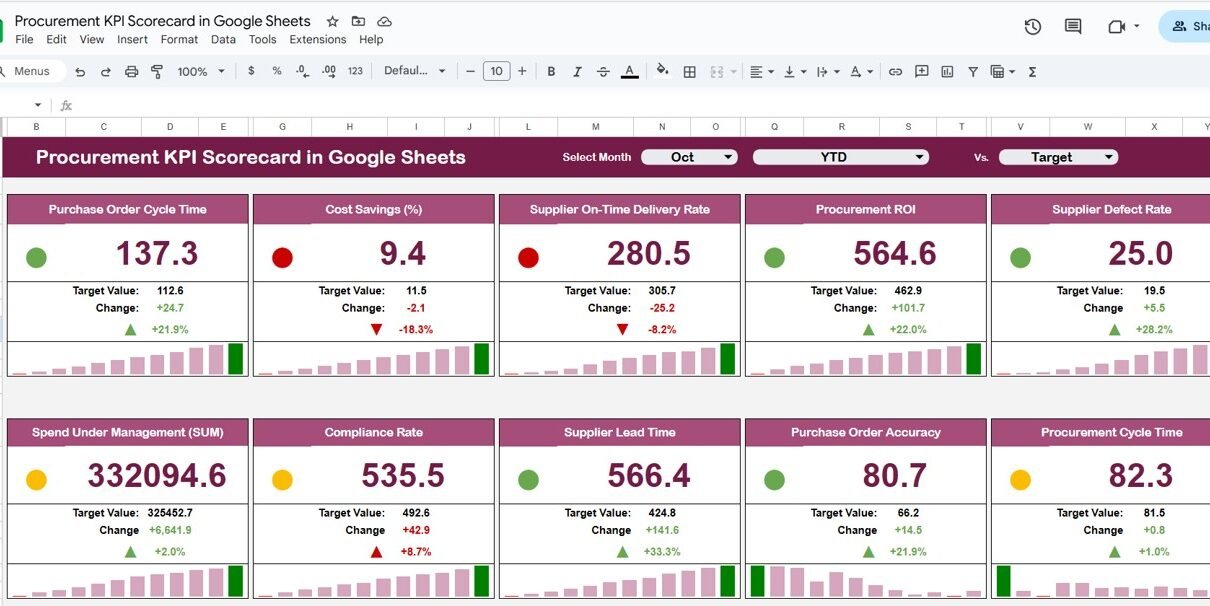Open the Extensions menu
1210x606 pixels.
[x=317, y=40]
